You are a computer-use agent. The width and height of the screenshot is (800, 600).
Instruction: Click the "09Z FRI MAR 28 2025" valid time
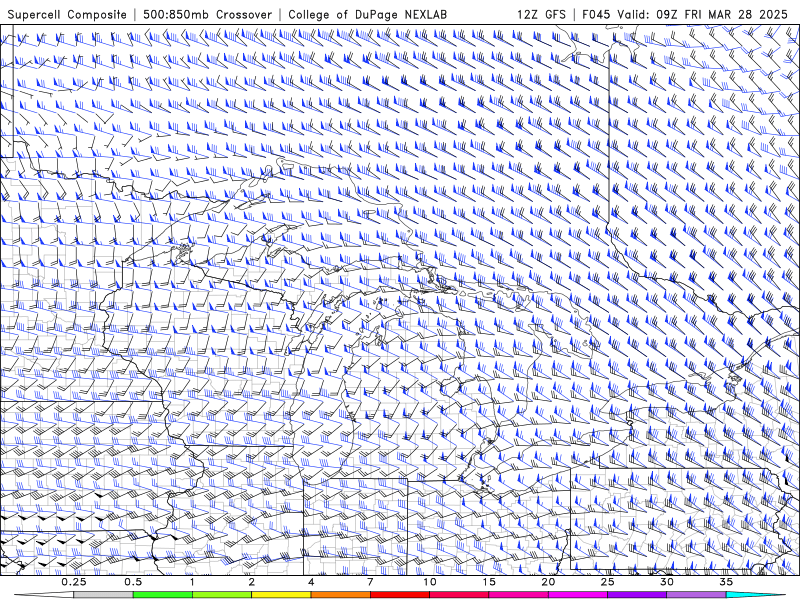pyautogui.click(x=722, y=14)
